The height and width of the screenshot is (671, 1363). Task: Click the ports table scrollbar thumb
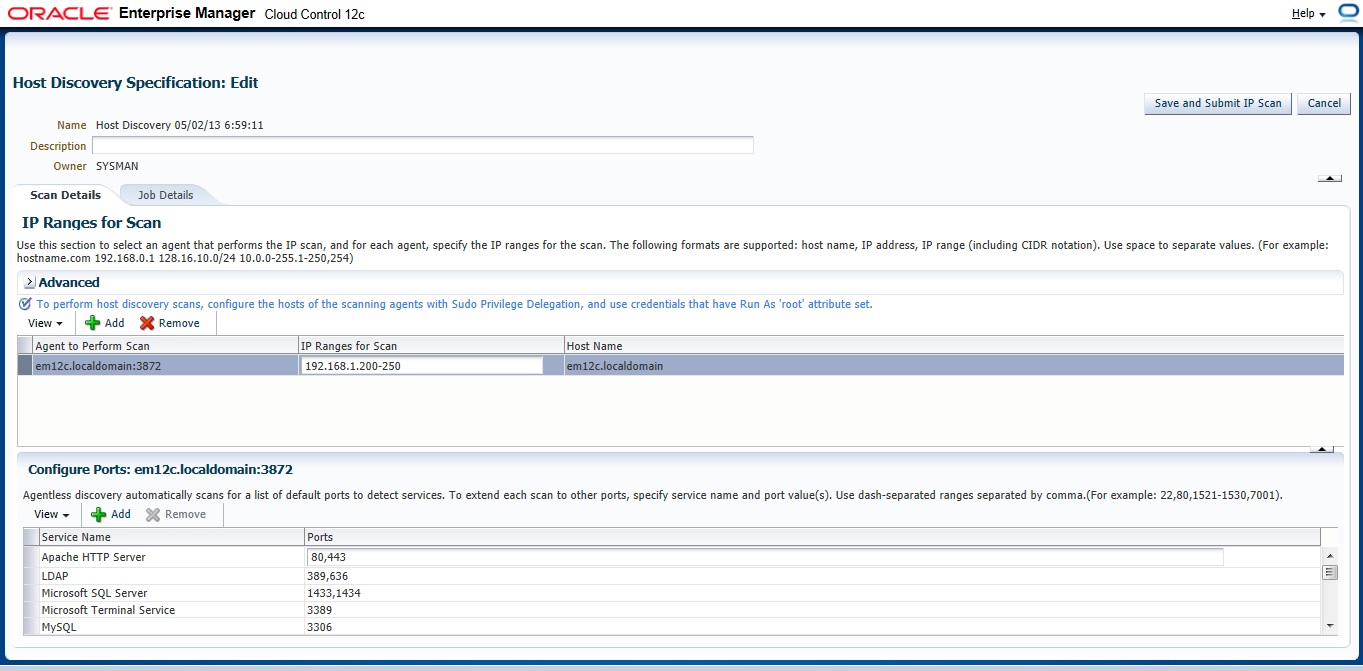tap(1330, 573)
